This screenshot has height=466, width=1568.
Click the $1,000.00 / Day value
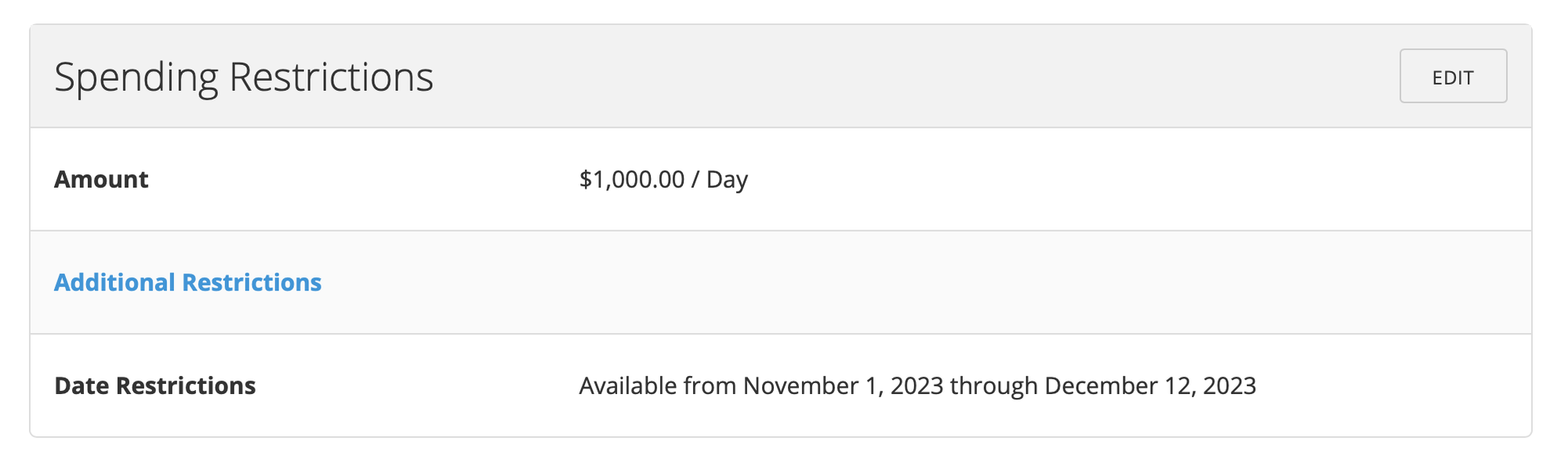pos(663,179)
